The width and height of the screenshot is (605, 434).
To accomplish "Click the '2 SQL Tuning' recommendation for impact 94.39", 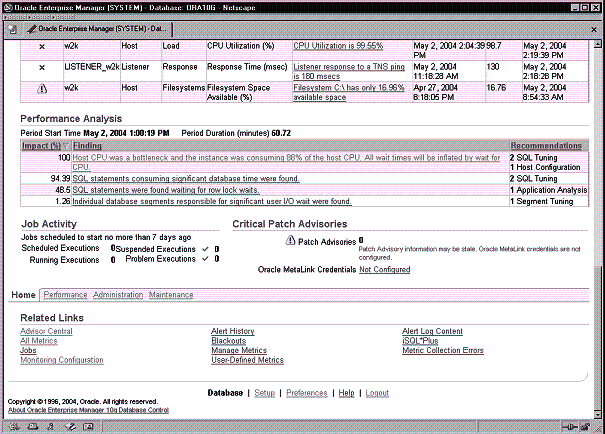I will coord(534,179).
